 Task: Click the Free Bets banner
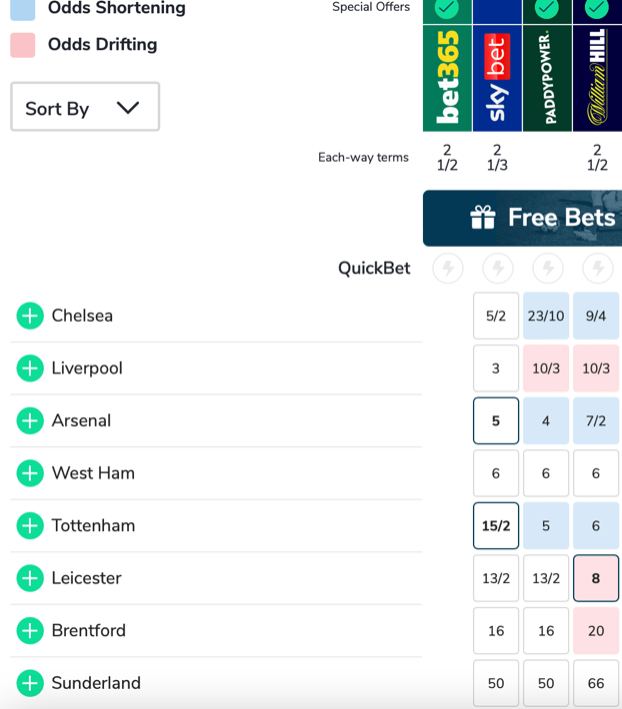coord(522,218)
